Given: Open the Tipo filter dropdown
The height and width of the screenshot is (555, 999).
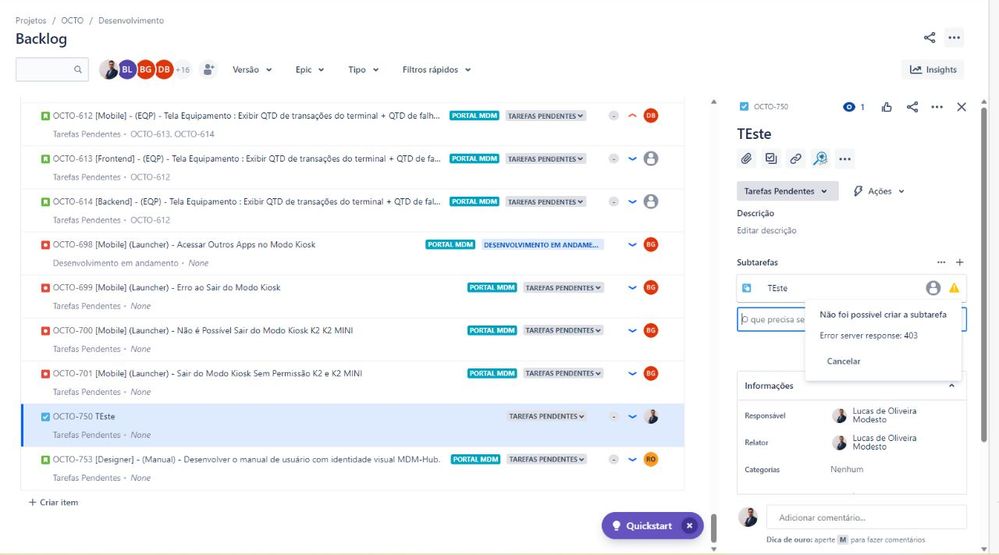Looking at the screenshot, I should pos(363,69).
